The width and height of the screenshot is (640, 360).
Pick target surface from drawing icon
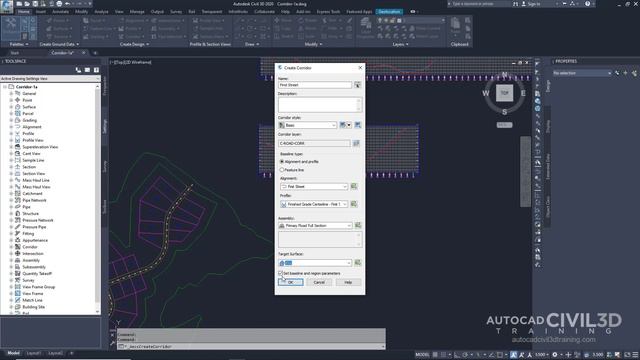[x=358, y=263]
